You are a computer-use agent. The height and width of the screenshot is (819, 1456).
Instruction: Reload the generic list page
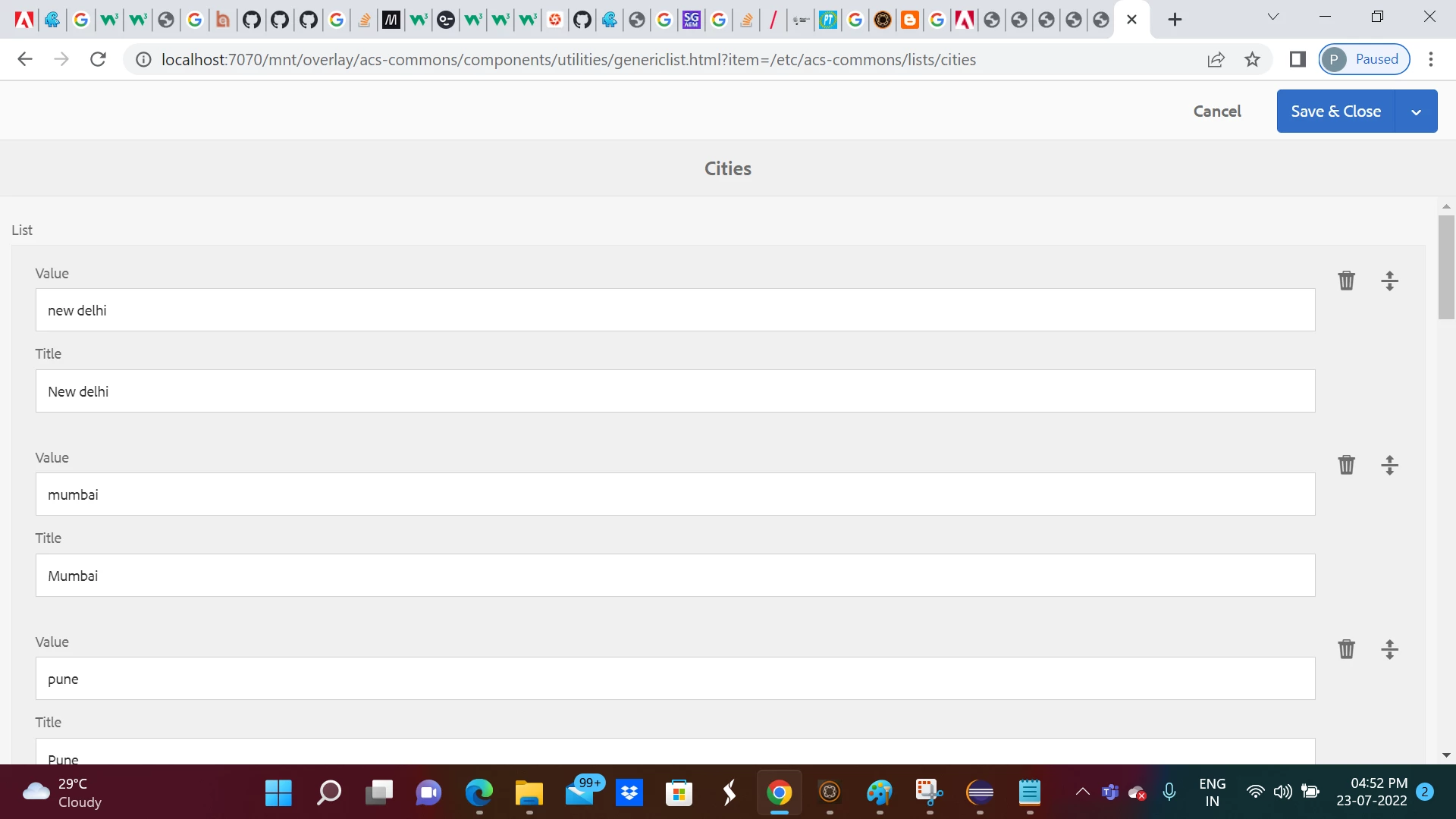pyautogui.click(x=98, y=59)
